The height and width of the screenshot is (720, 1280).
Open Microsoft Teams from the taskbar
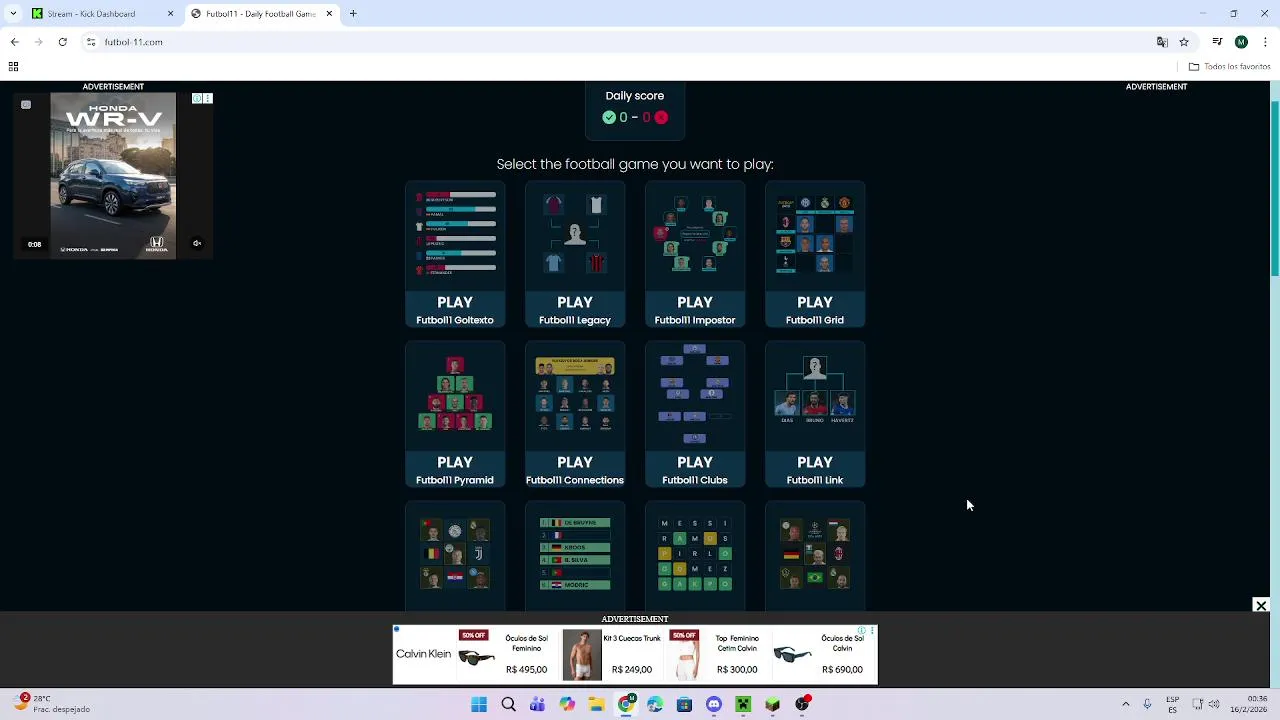(537, 705)
